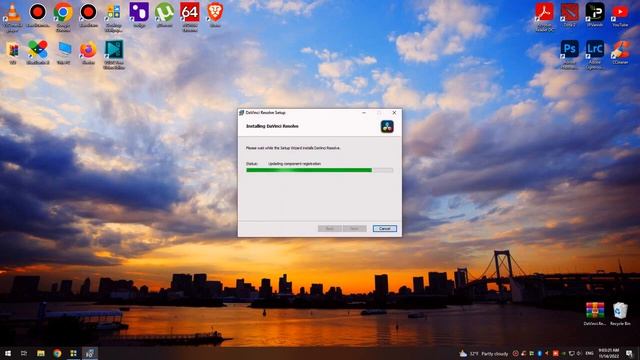Open the Windows Start menu
Screen dimensions: 640x360
[8, 353]
